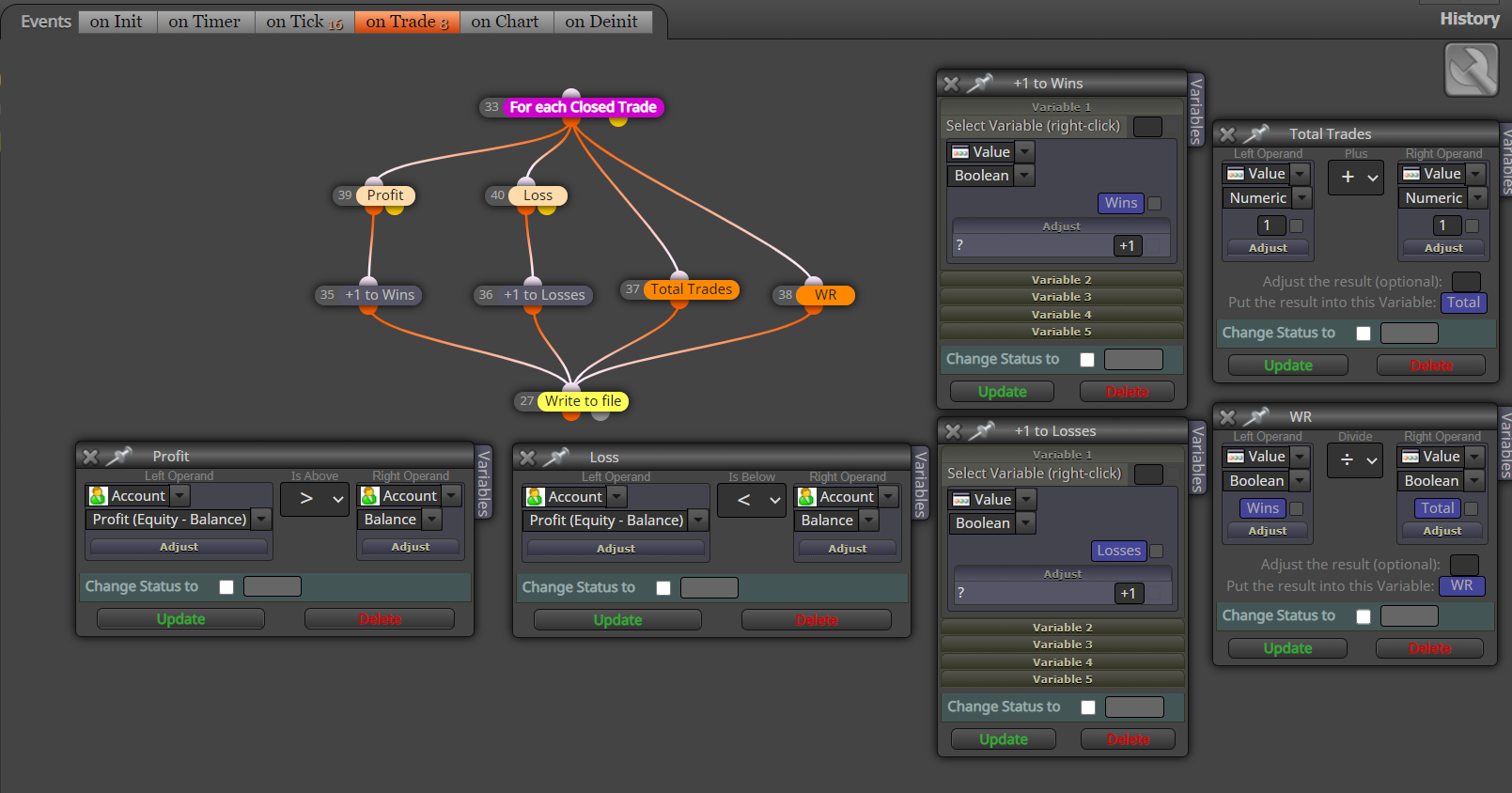Select the Write to file node
This screenshot has height=793, width=1512.
(583, 401)
